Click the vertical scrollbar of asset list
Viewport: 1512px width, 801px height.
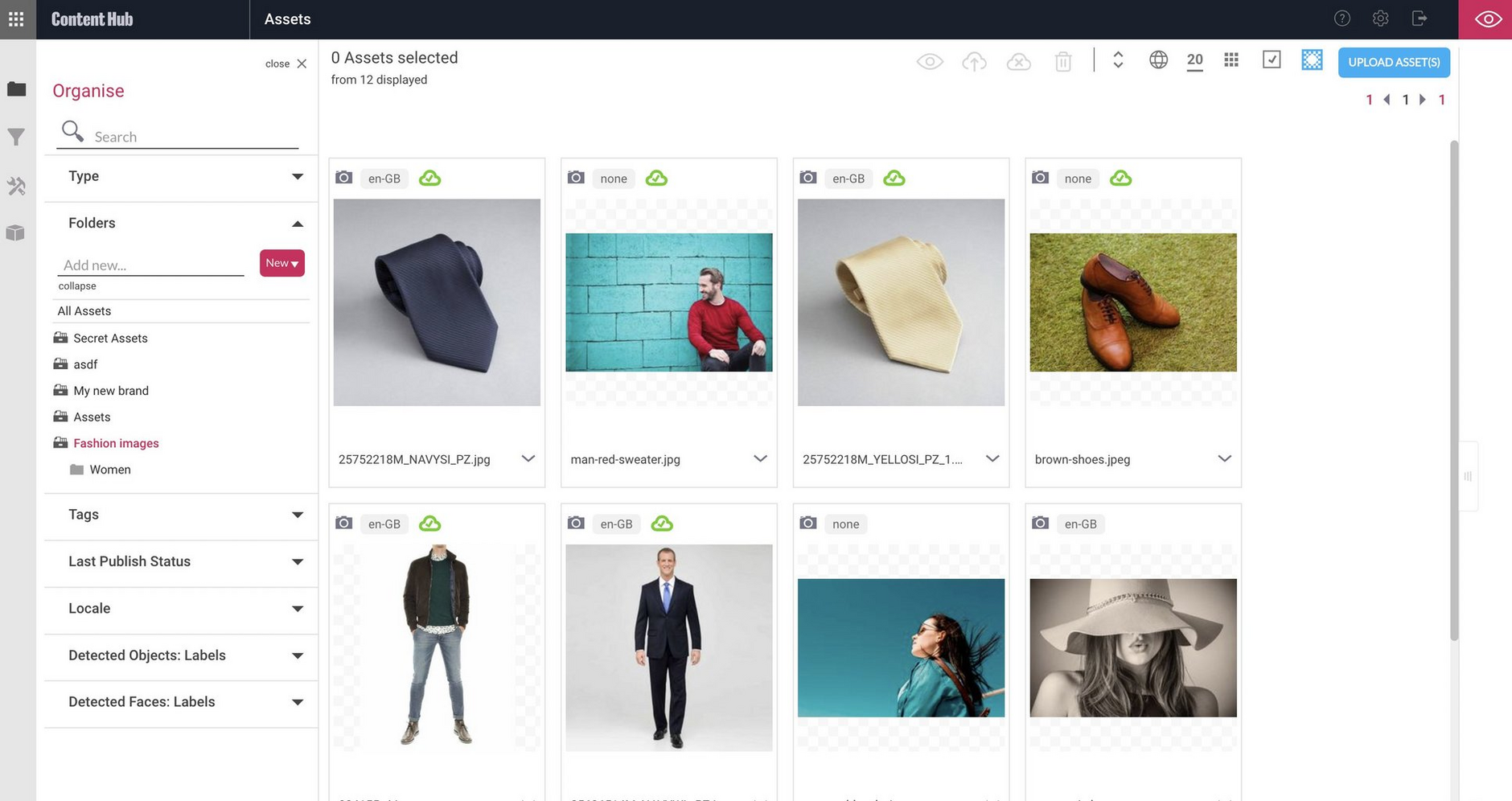(x=1454, y=390)
